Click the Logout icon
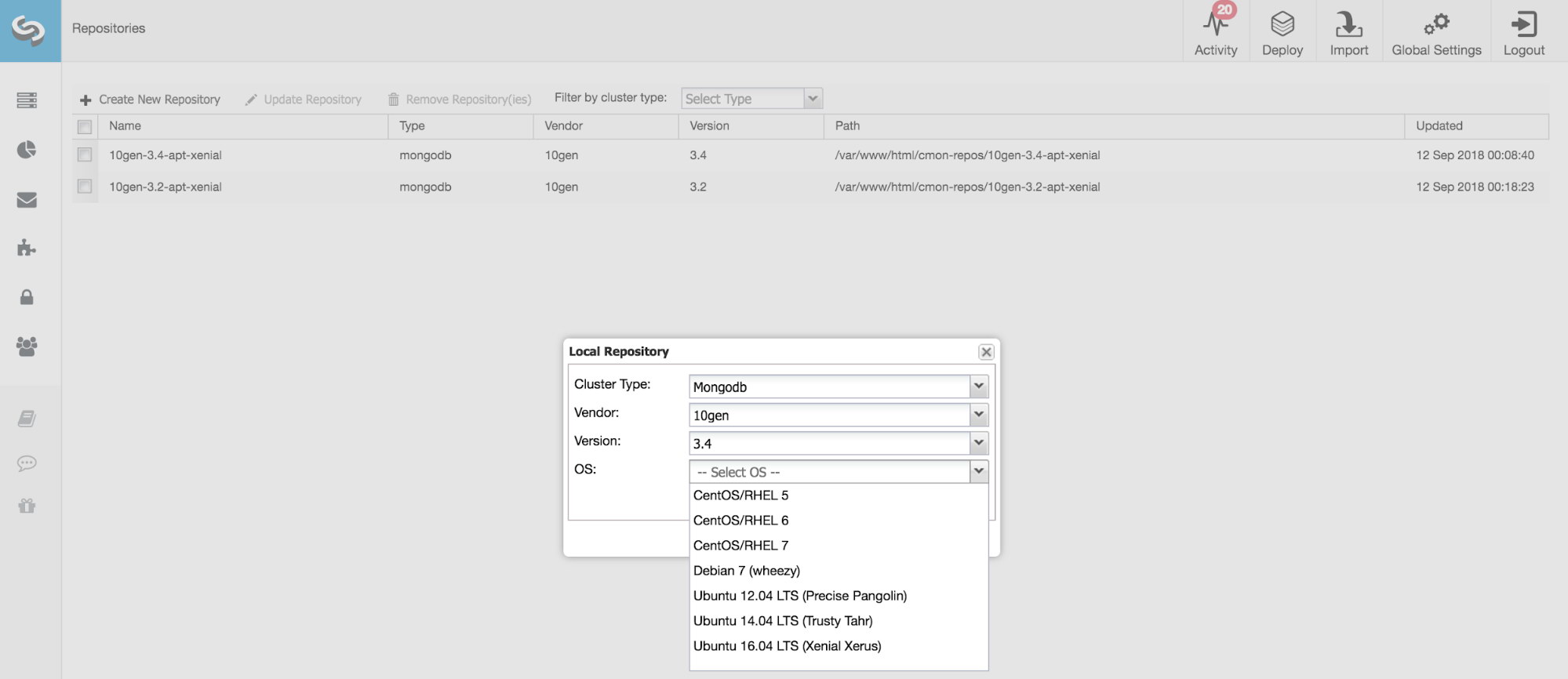1568x679 pixels. pos(1523,24)
